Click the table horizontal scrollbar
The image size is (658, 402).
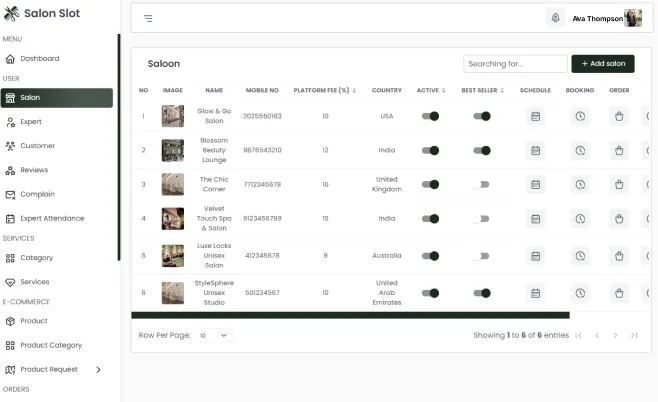click(x=350, y=315)
